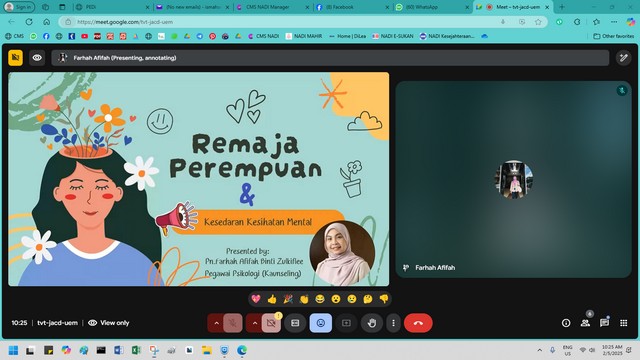Open more options three-dot menu
Image resolution: width=640 pixels, height=360 pixels.
pyautogui.click(x=393, y=323)
